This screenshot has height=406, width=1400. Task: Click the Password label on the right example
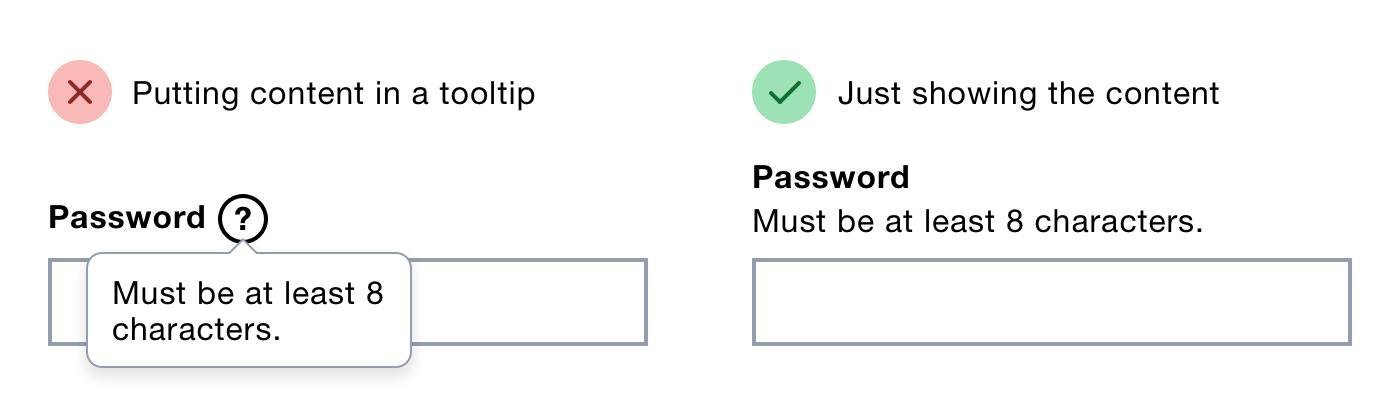click(831, 177)
